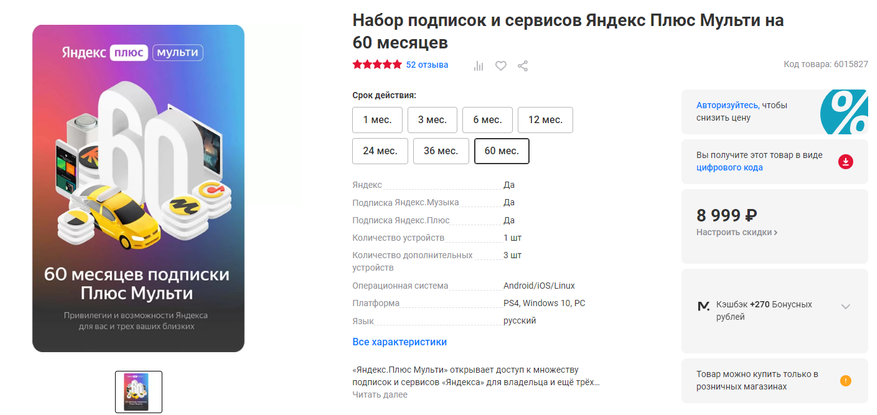Screen dimensions: 877x415
Task: Choose the 24 мес. option
Action: coord(380,151)
